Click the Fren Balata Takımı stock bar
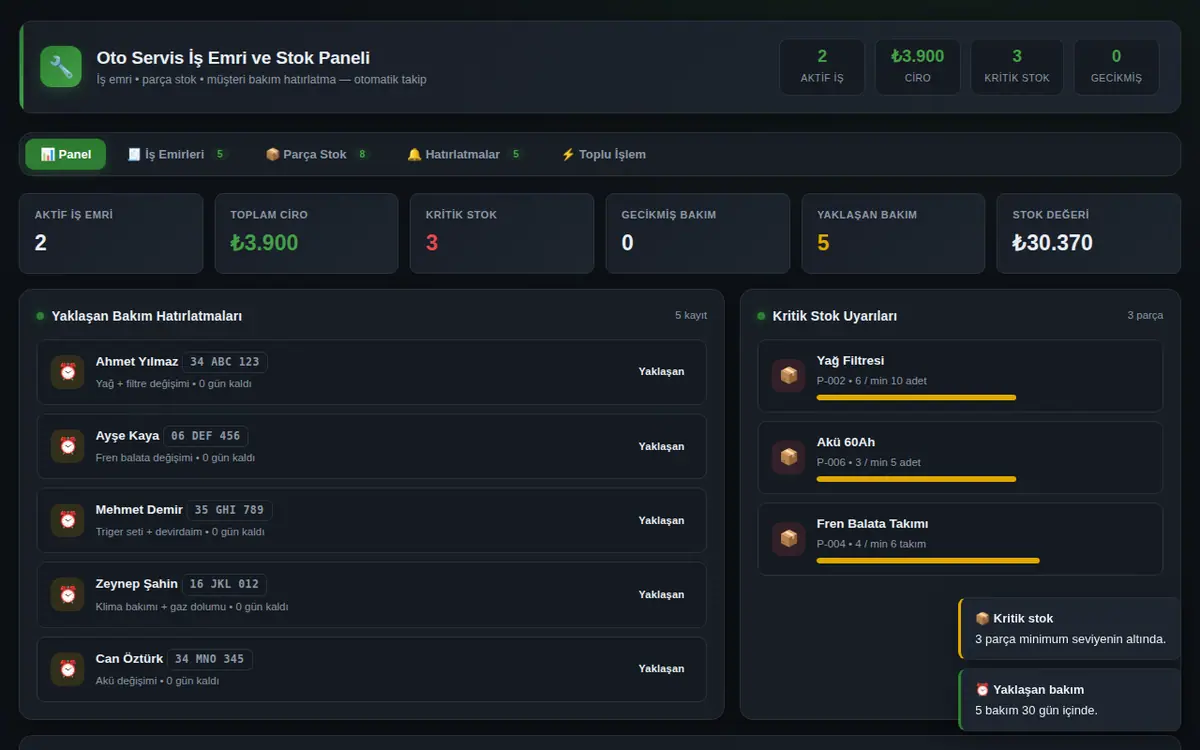Screen dimensions: 1200x750 tap(928, 560)
